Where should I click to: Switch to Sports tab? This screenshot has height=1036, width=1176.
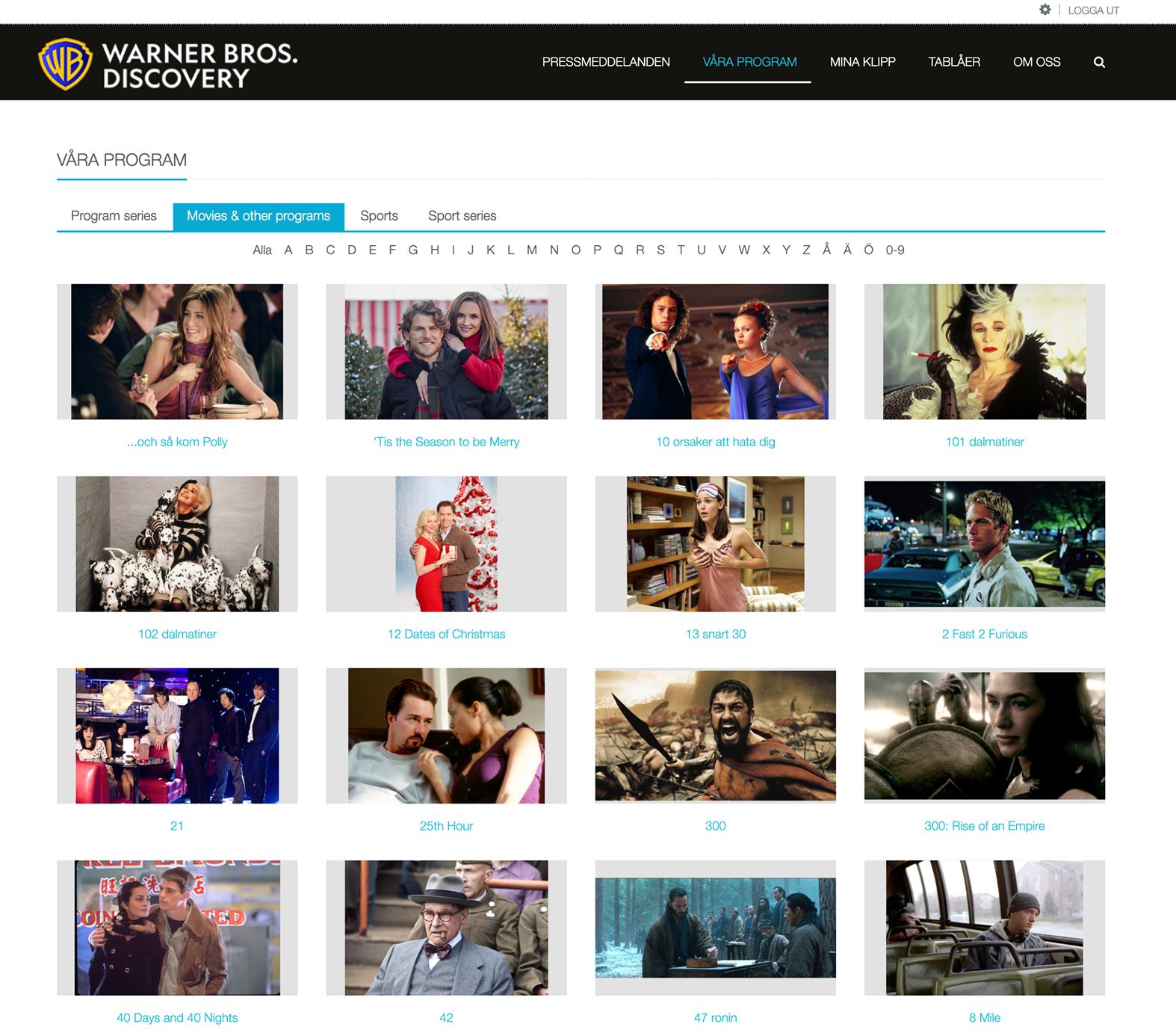(379, 216)
